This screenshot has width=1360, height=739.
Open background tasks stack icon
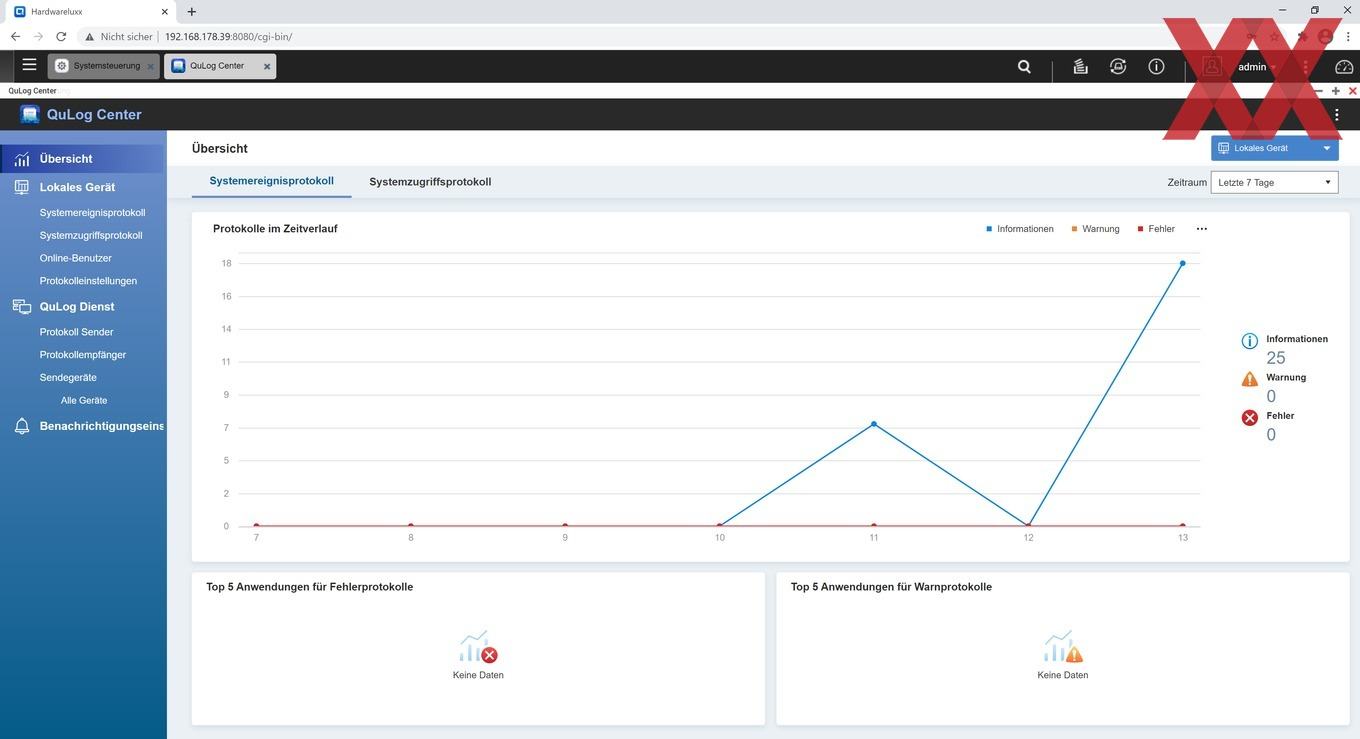[x=1080, y=67]
